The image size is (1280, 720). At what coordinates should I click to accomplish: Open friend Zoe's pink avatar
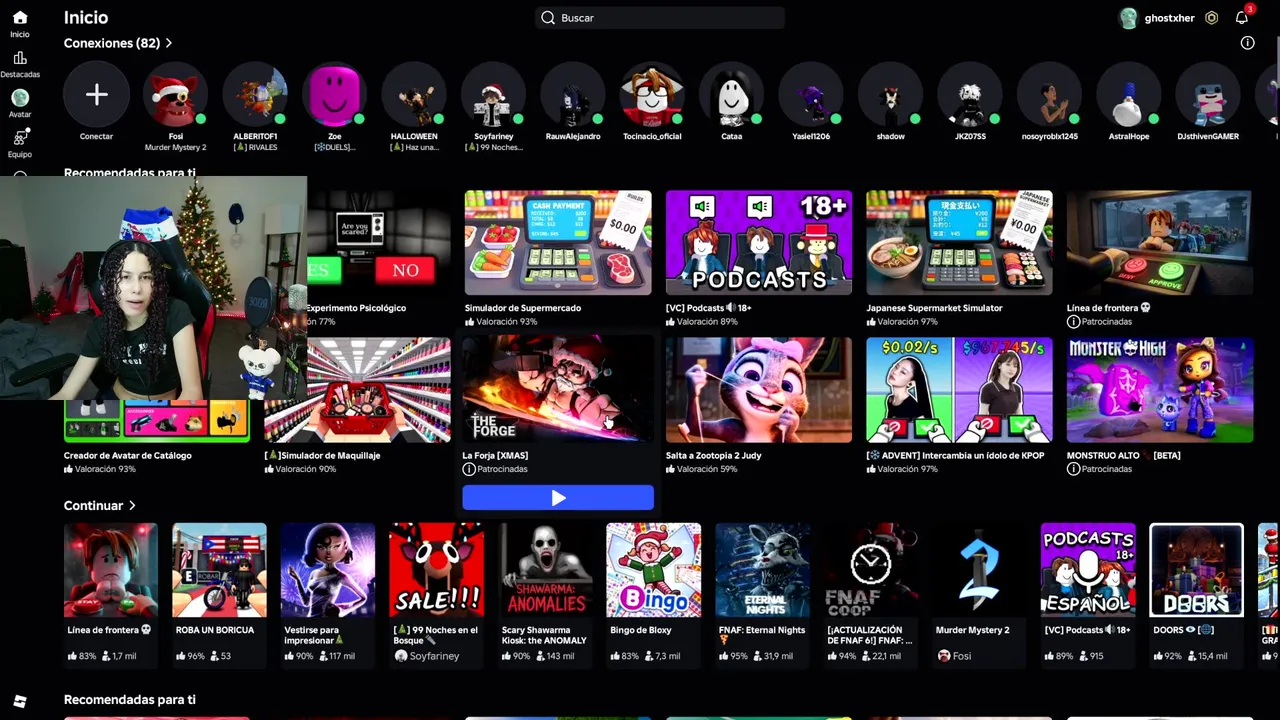click(335, 95)
